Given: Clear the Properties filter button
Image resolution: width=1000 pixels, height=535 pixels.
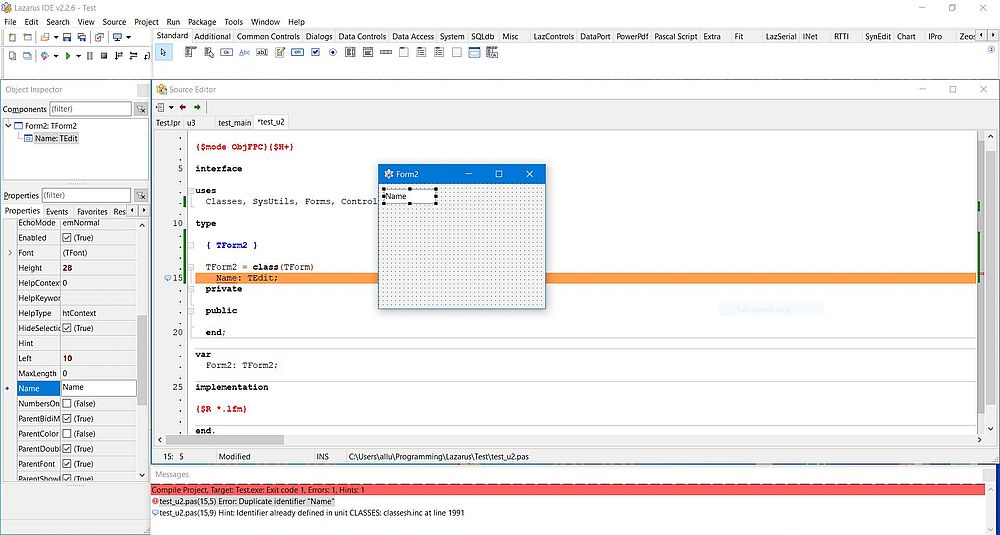Looking at the screenshot, I should tap(141, 195).
